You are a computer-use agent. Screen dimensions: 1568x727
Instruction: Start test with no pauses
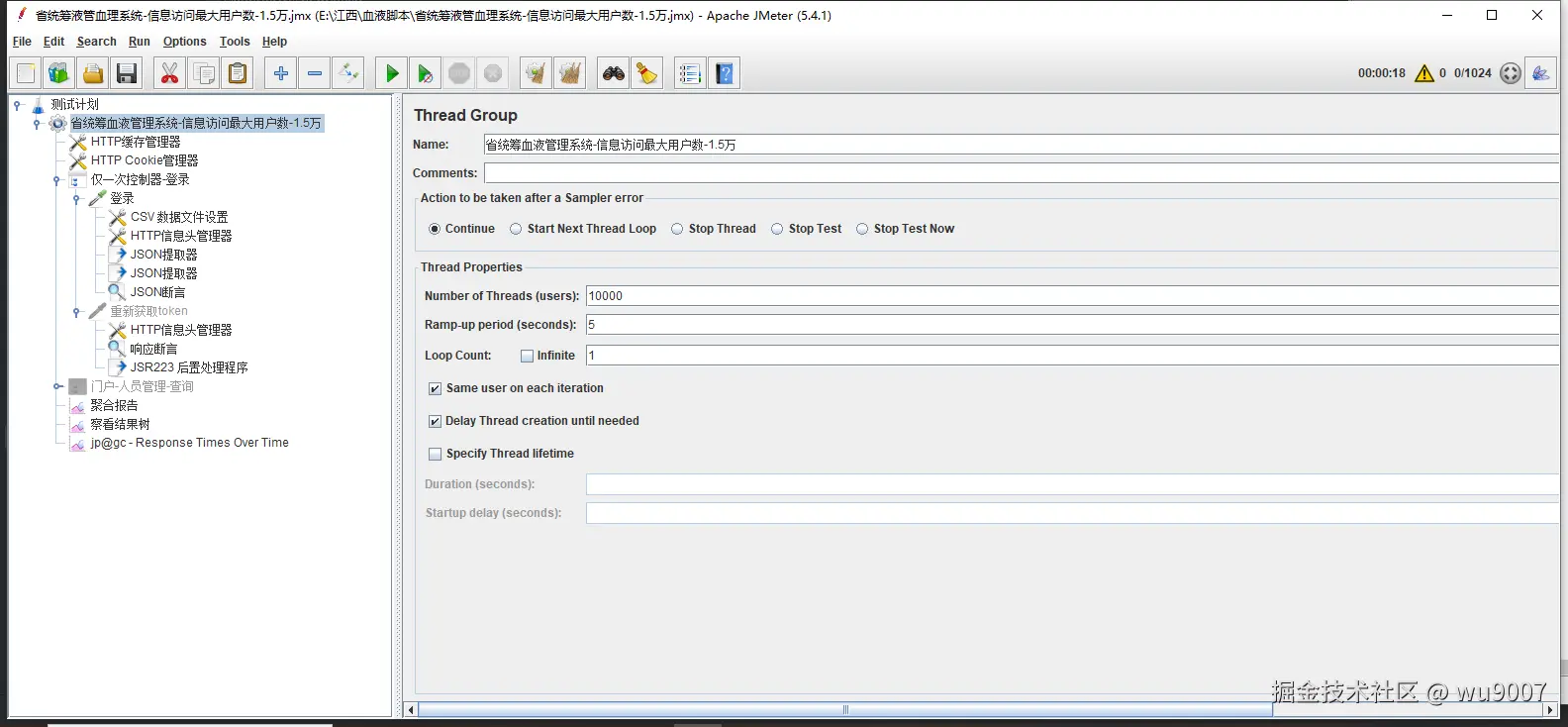click(x=426, y=73)
